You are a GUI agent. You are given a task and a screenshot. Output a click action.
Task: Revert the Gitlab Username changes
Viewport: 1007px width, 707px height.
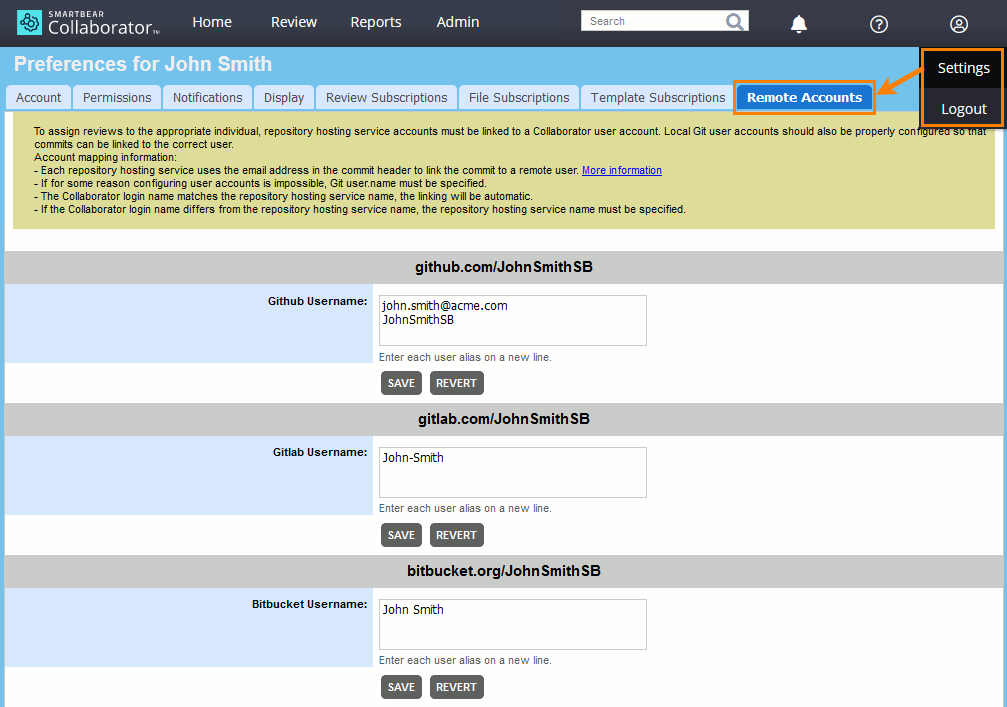(457, 536)
